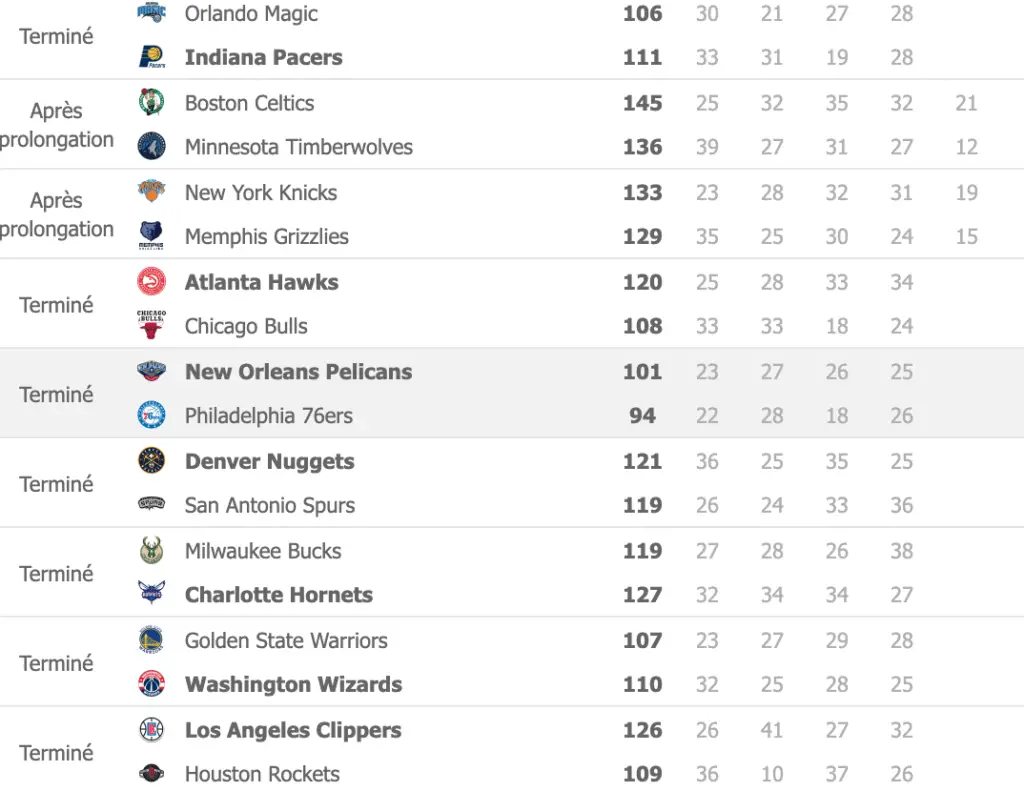Click the Chicago Bulls logo
Image resolution: width=1024 pixels, height=791 pixels.
point(151,326)
